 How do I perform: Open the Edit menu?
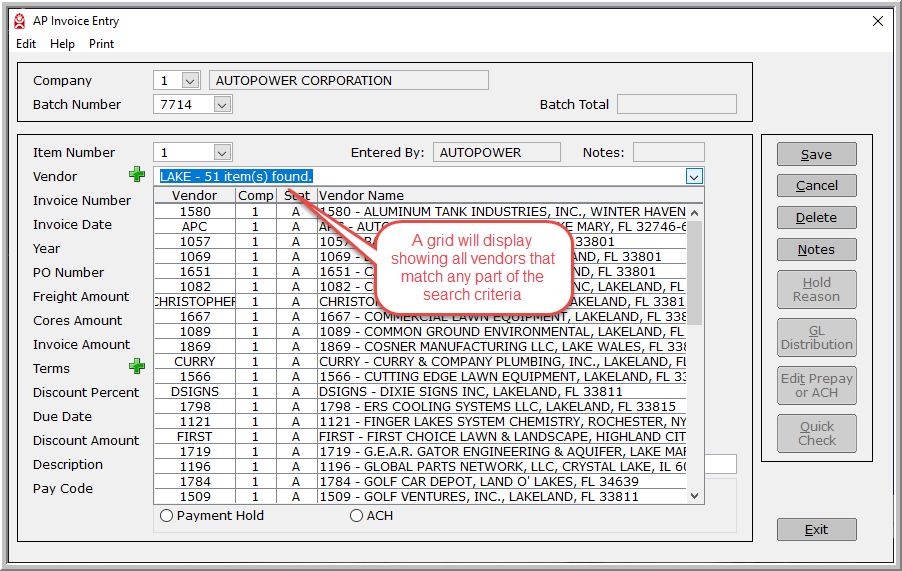pyautogui.click(x=26, y=44)
